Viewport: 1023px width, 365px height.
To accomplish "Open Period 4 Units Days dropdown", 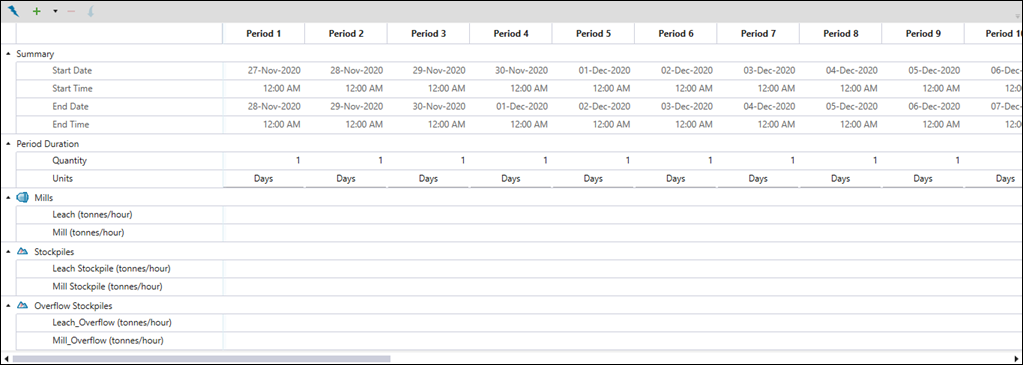I will point(511,178).
